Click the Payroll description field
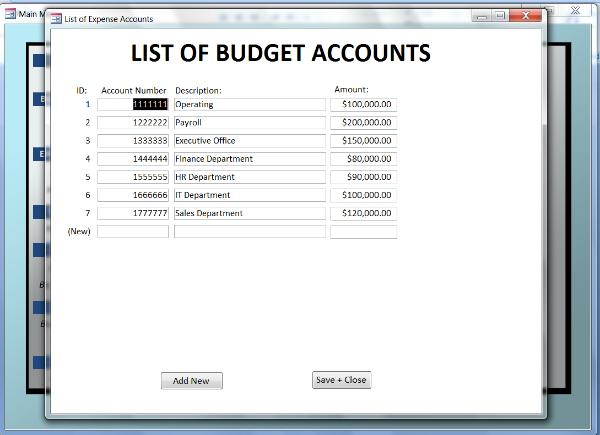This screenshot has height=435, width=600. pyautogui.click(x=249, y=122)
